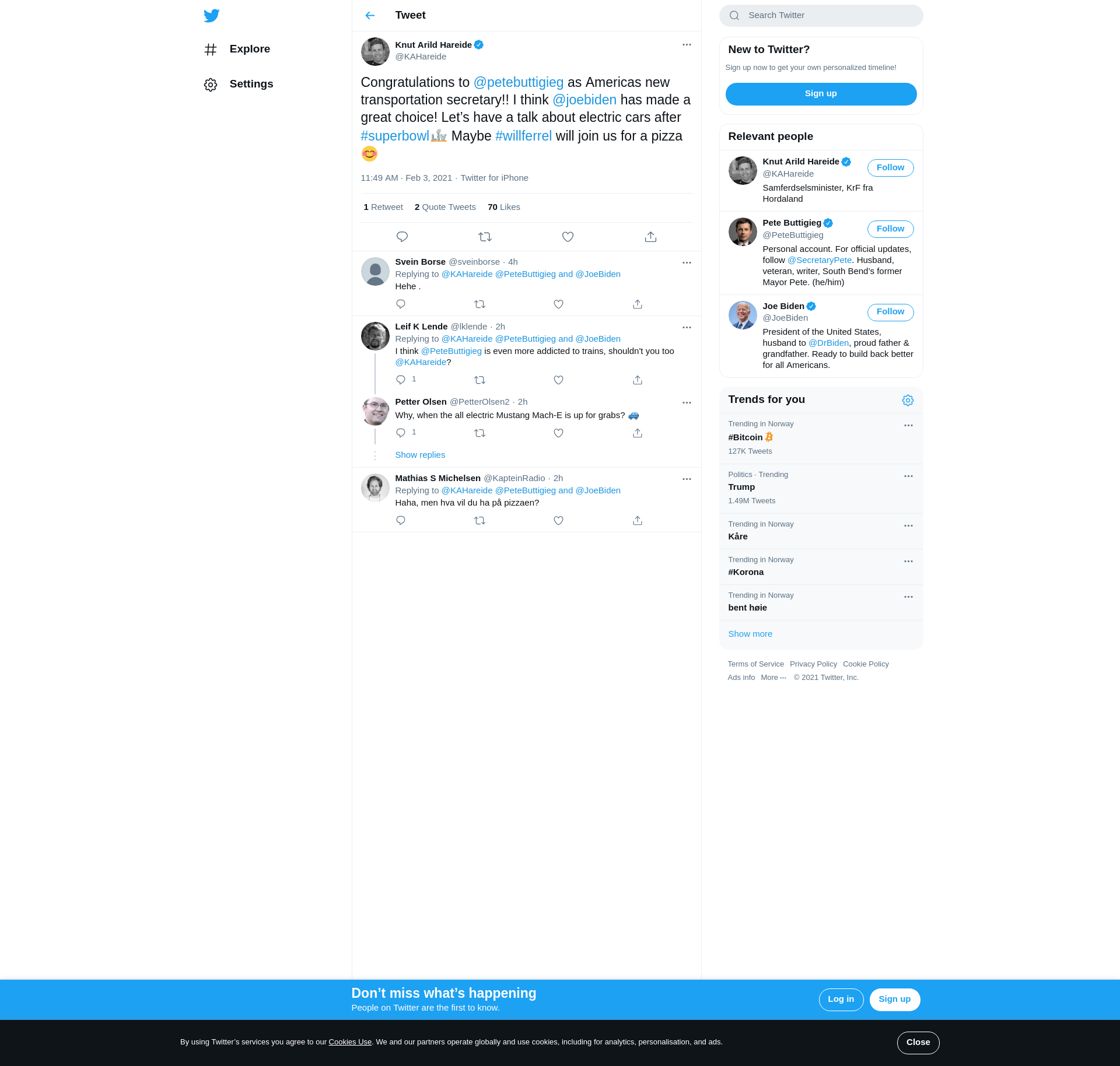Screen dimensions: 1120x1066
Task: Open more options for #Bitcoin trend
Action: tap(908, 426)
